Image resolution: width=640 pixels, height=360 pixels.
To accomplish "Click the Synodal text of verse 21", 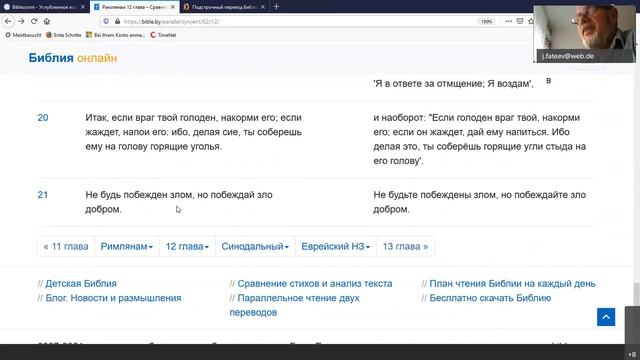I will [x=179, y=202].
